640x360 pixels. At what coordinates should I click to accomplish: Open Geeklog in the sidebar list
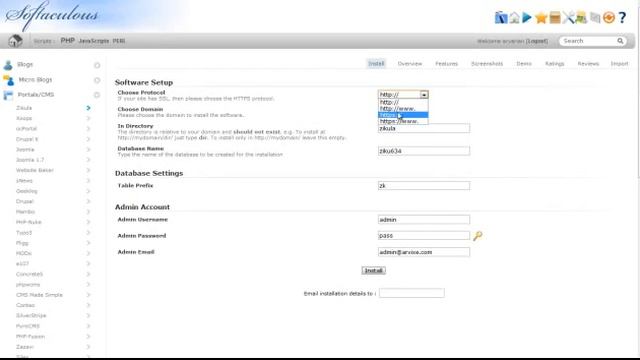(27, 191)
